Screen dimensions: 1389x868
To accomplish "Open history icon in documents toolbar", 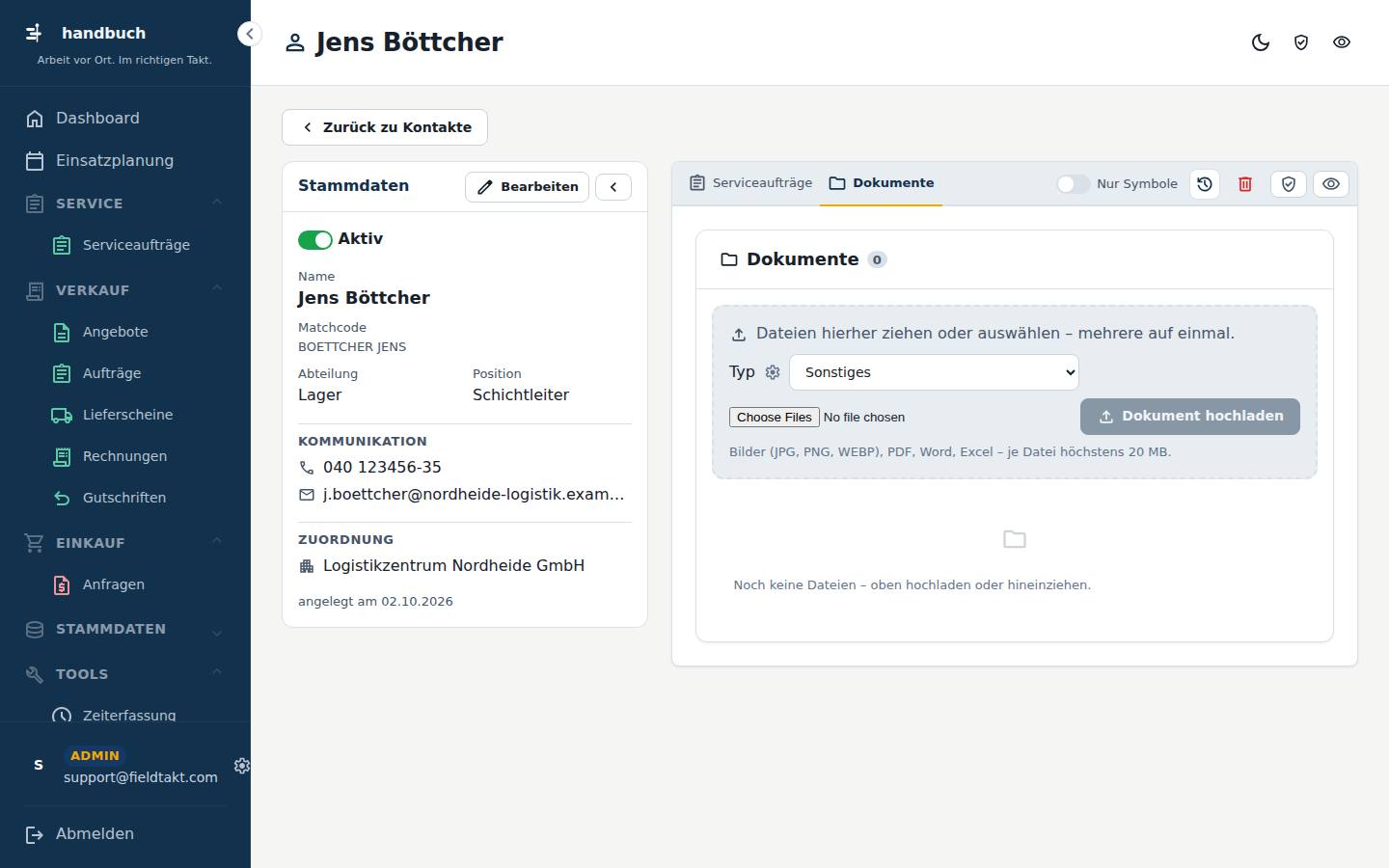I will [1205, 184].
